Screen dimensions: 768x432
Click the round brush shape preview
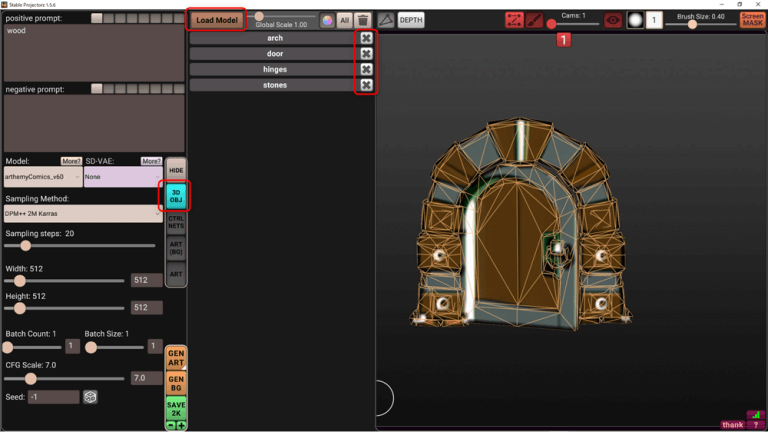coord(635,20)
